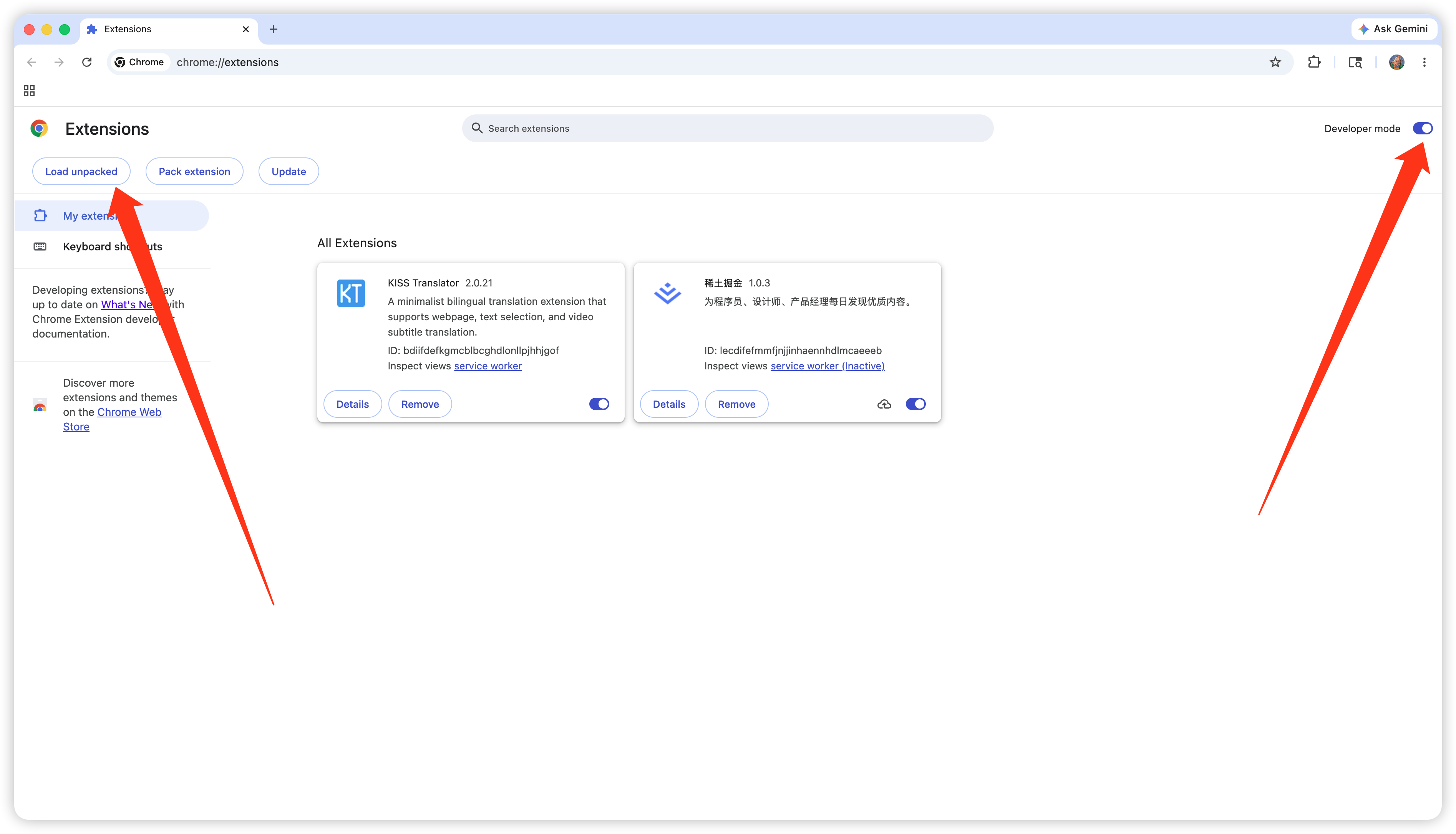This screenshot has height=834, width=1456.
Task: Remove the 稀土掘金 extension
Action: (x=736, y=404)
